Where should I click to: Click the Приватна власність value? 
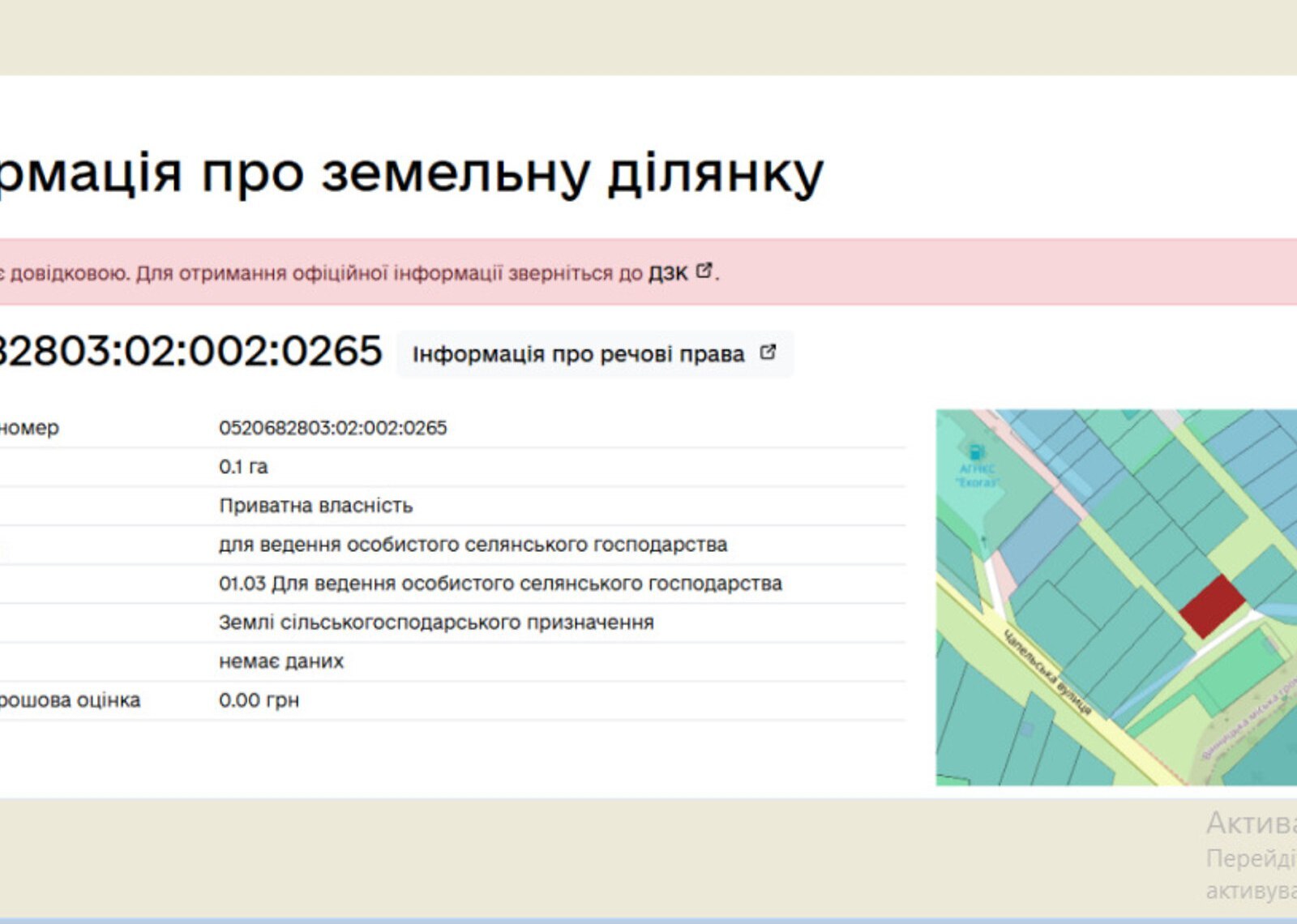coord(315,506)
